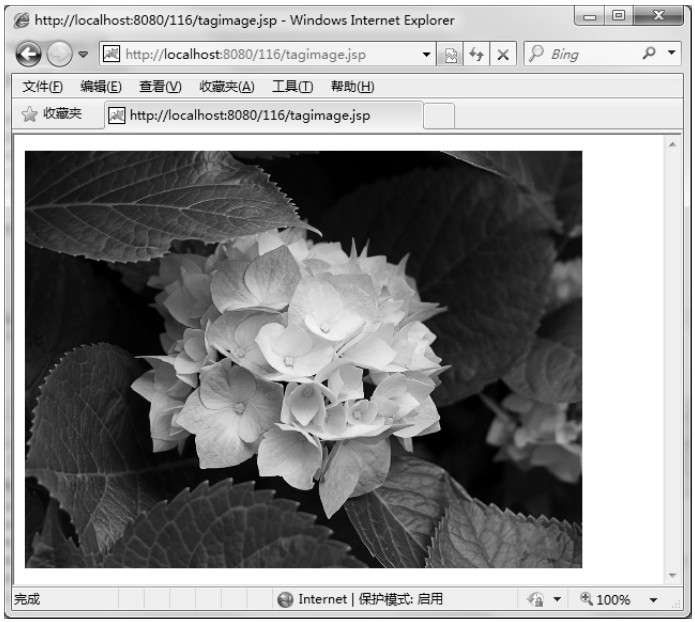Viewport: 695px width, 622px height.
Task: Click the IE logo in title bar
Action: 21,20
